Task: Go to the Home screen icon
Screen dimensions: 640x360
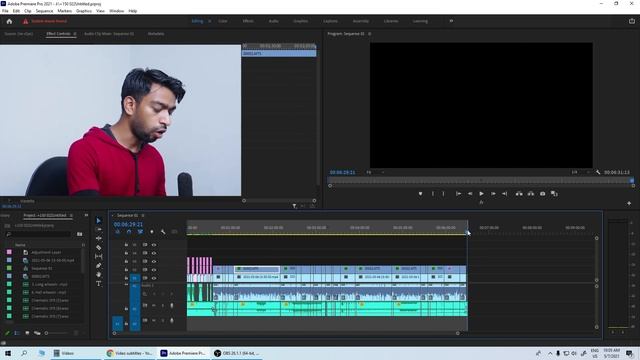Action: click(x=9, y=21)
